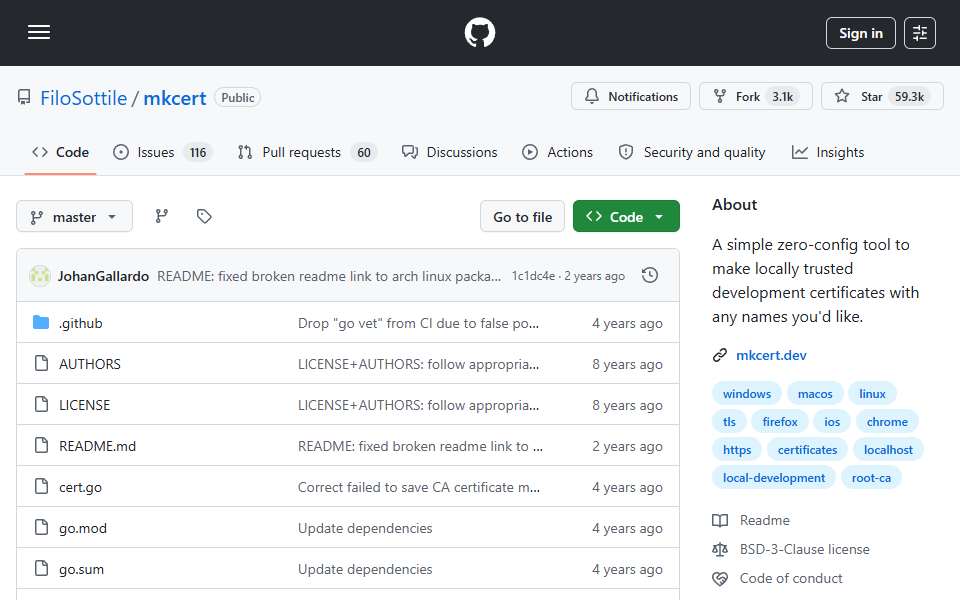Screen dimensions: 960x600
Task: View commit history clock icon
Action: tap(650, 276)
